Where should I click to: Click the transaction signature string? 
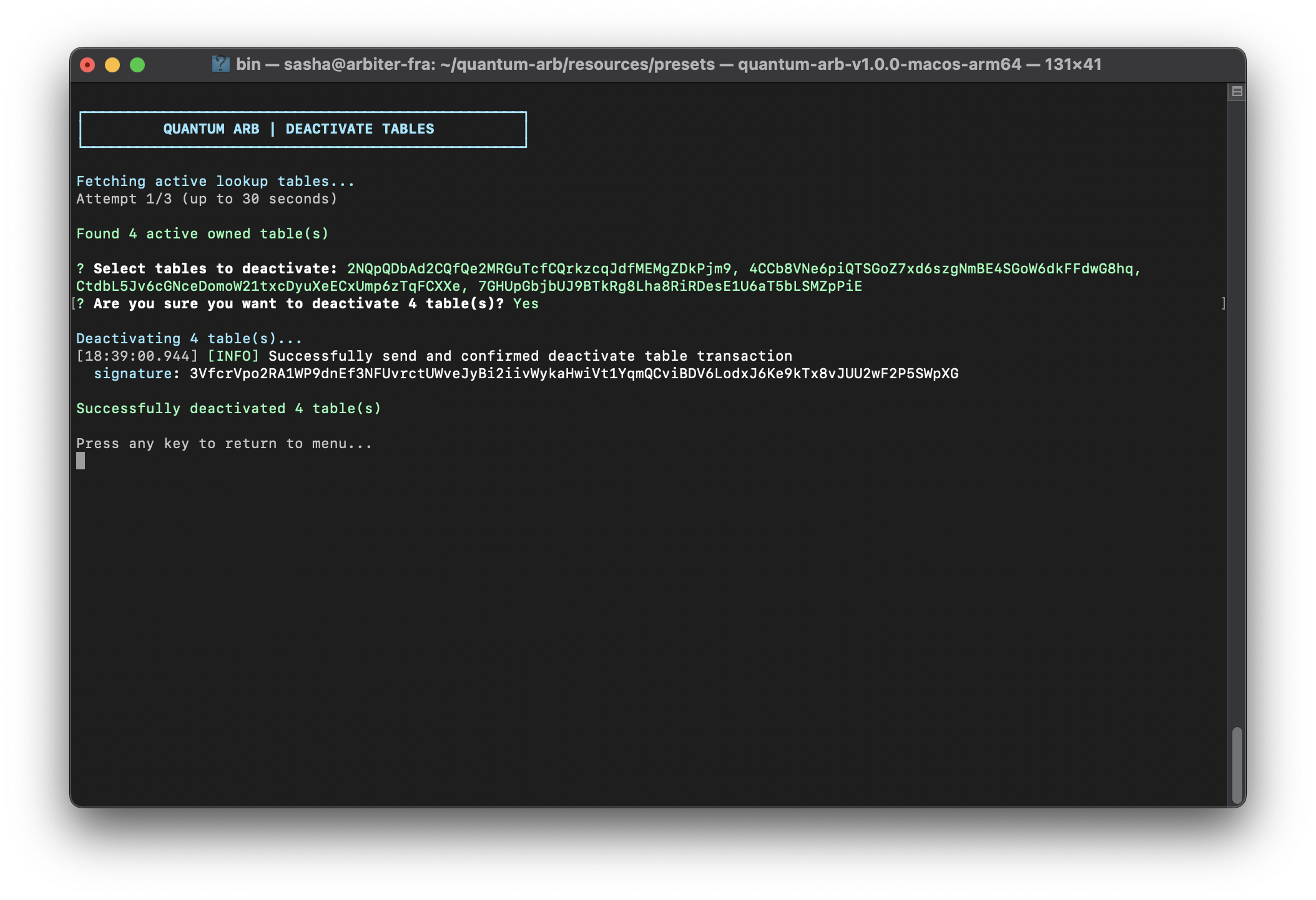click(x=574, y=374)
